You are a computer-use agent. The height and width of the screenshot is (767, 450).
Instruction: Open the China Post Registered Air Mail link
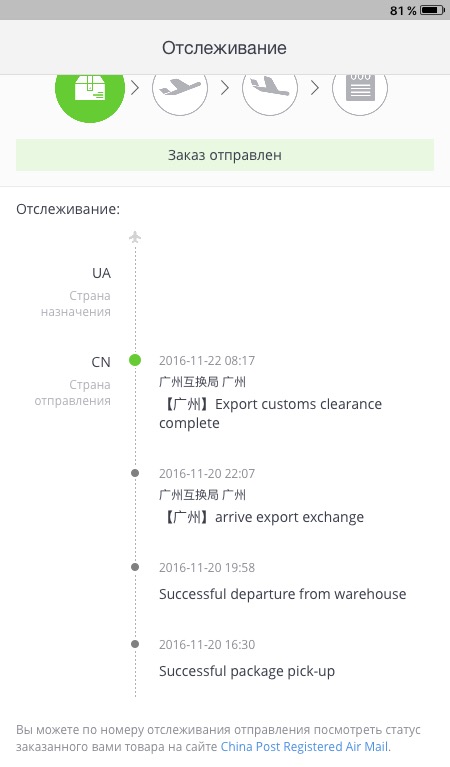click(x=305, y=747)
